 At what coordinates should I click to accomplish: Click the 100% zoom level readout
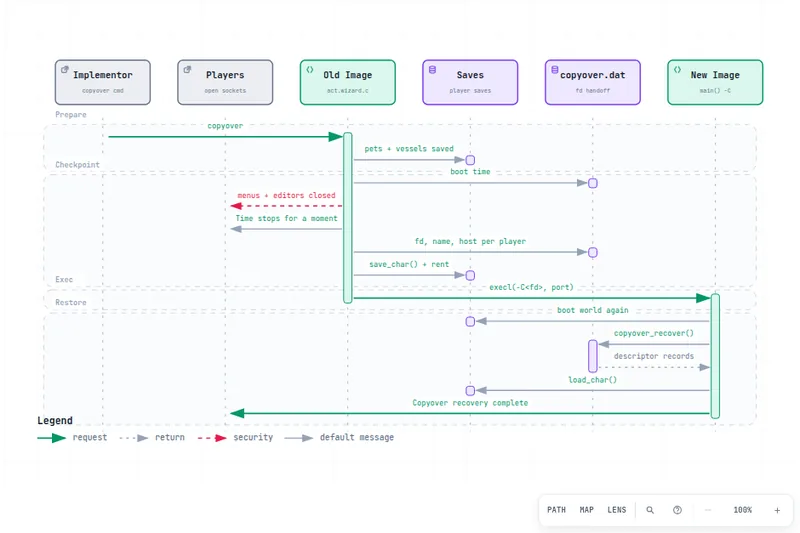tap(742, 510)
